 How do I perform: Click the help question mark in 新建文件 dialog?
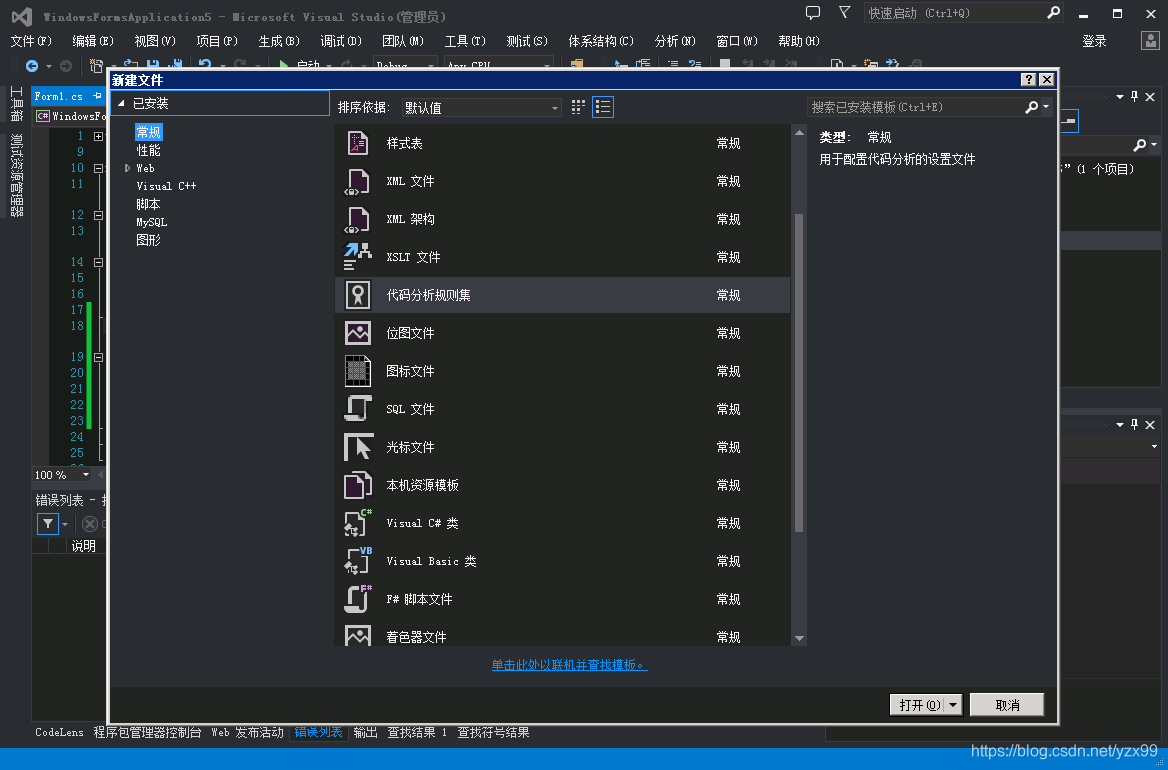[x=1029, y=80]
